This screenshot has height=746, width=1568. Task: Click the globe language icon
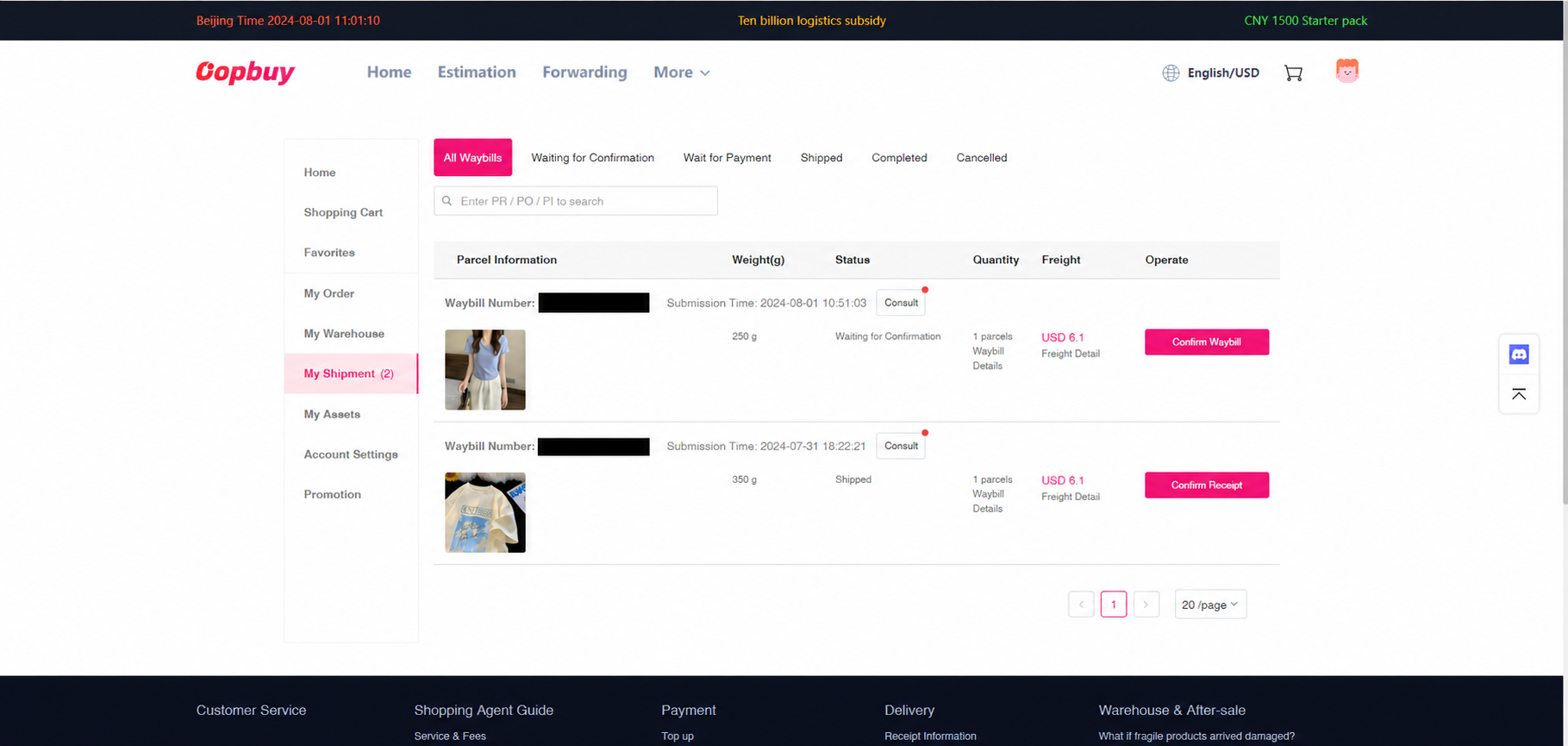(1171, 73)
